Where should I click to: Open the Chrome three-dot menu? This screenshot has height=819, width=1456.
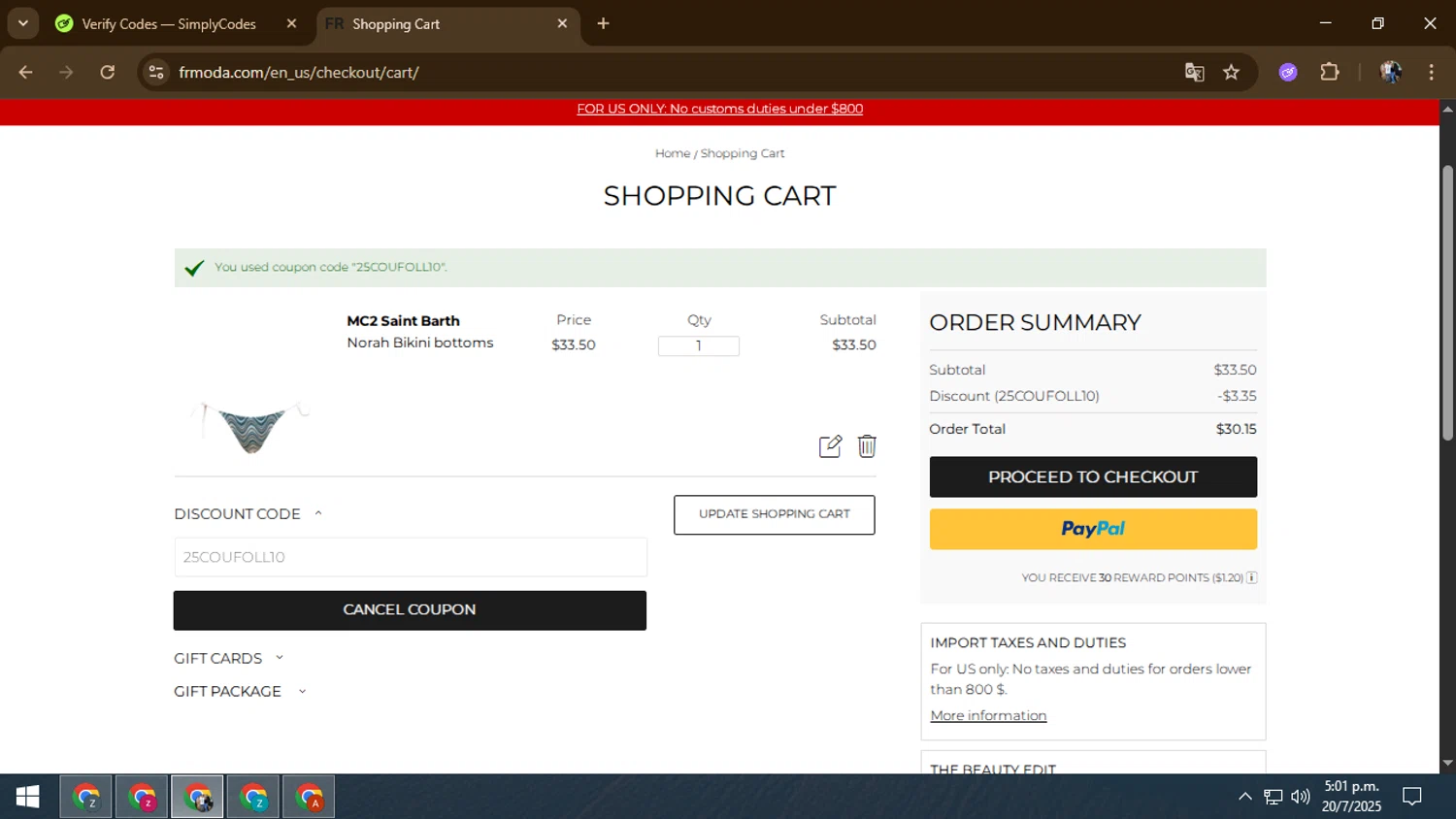coord(1432,73)
